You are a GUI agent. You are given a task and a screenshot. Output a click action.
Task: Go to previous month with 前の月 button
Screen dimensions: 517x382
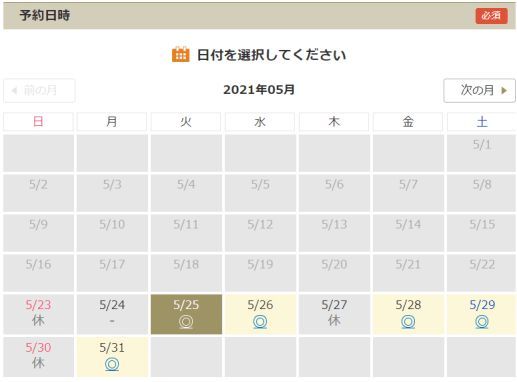(39, 90)
